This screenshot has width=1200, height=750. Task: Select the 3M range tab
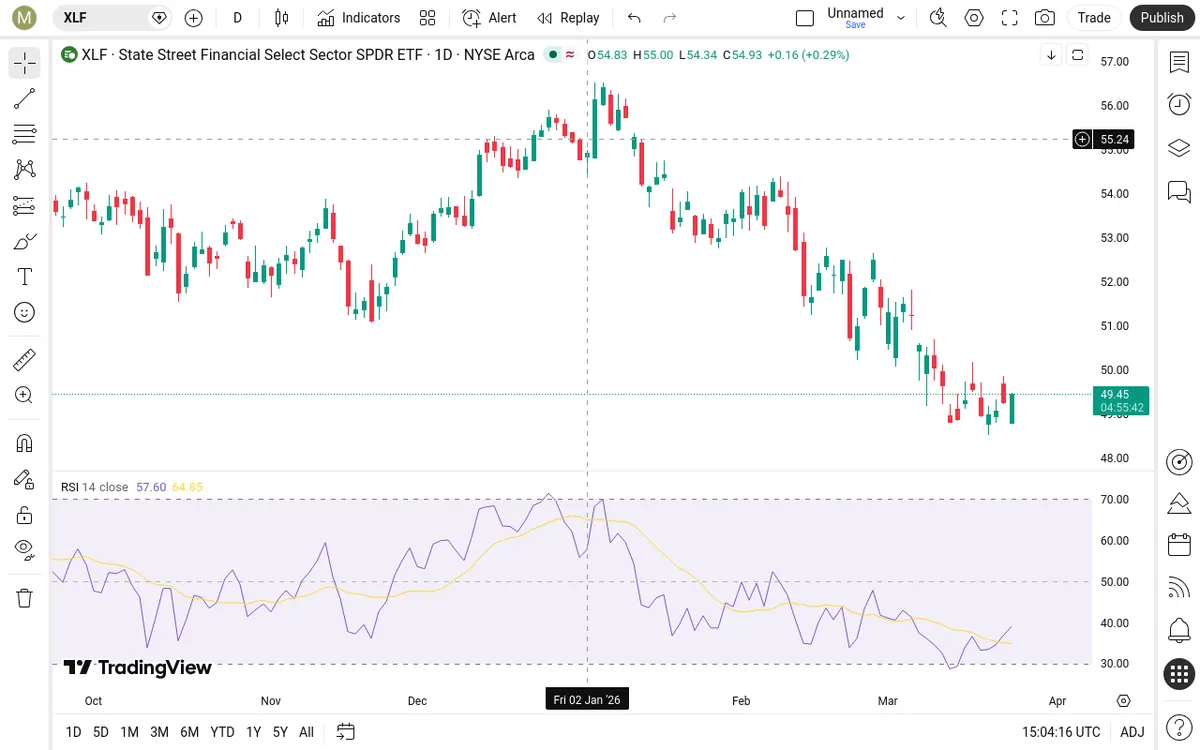(159, 732)
